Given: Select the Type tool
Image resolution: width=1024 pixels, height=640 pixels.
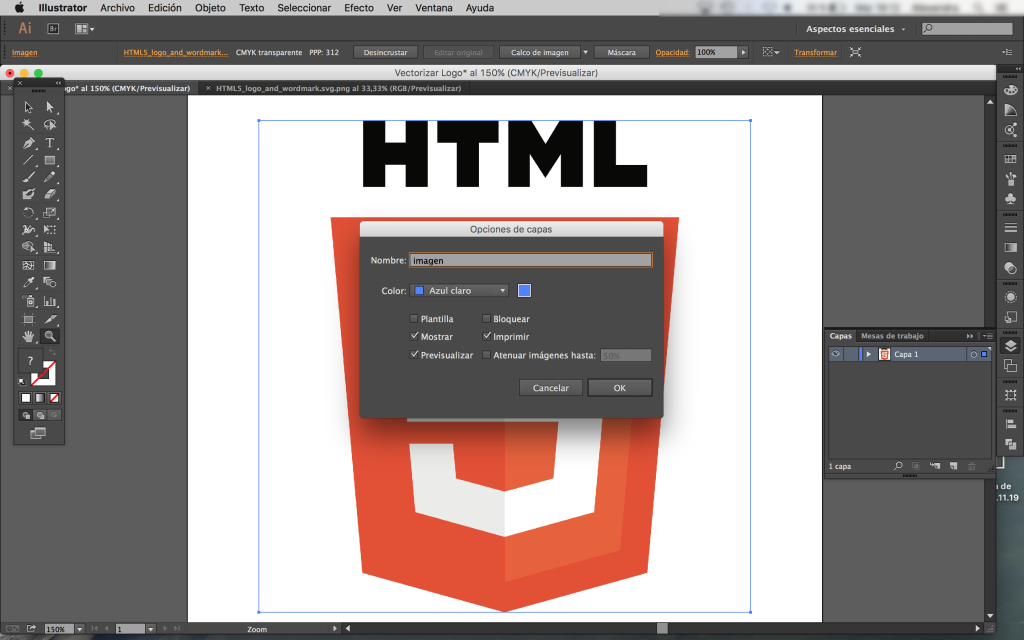Looking at the screenshot, I should click(x=50, y=142).
